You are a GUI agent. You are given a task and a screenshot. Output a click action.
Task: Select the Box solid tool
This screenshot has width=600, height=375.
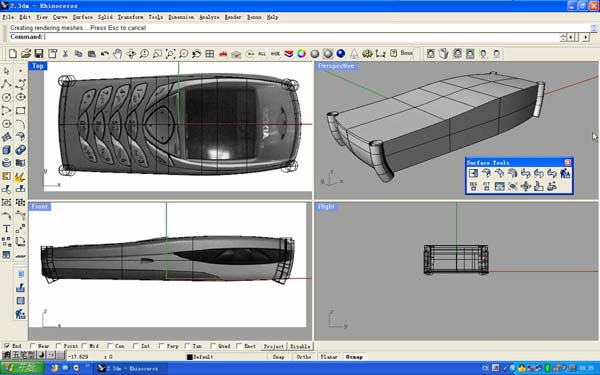coord(7,150)
